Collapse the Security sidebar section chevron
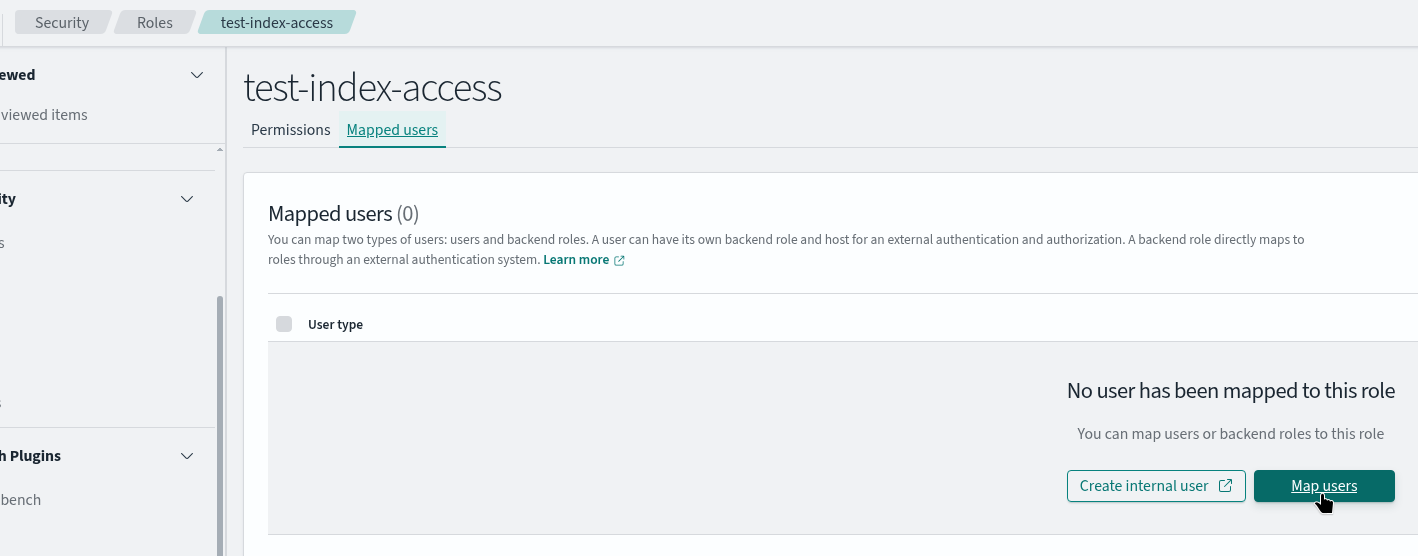The image size is (1418, 556). point(187,199)
